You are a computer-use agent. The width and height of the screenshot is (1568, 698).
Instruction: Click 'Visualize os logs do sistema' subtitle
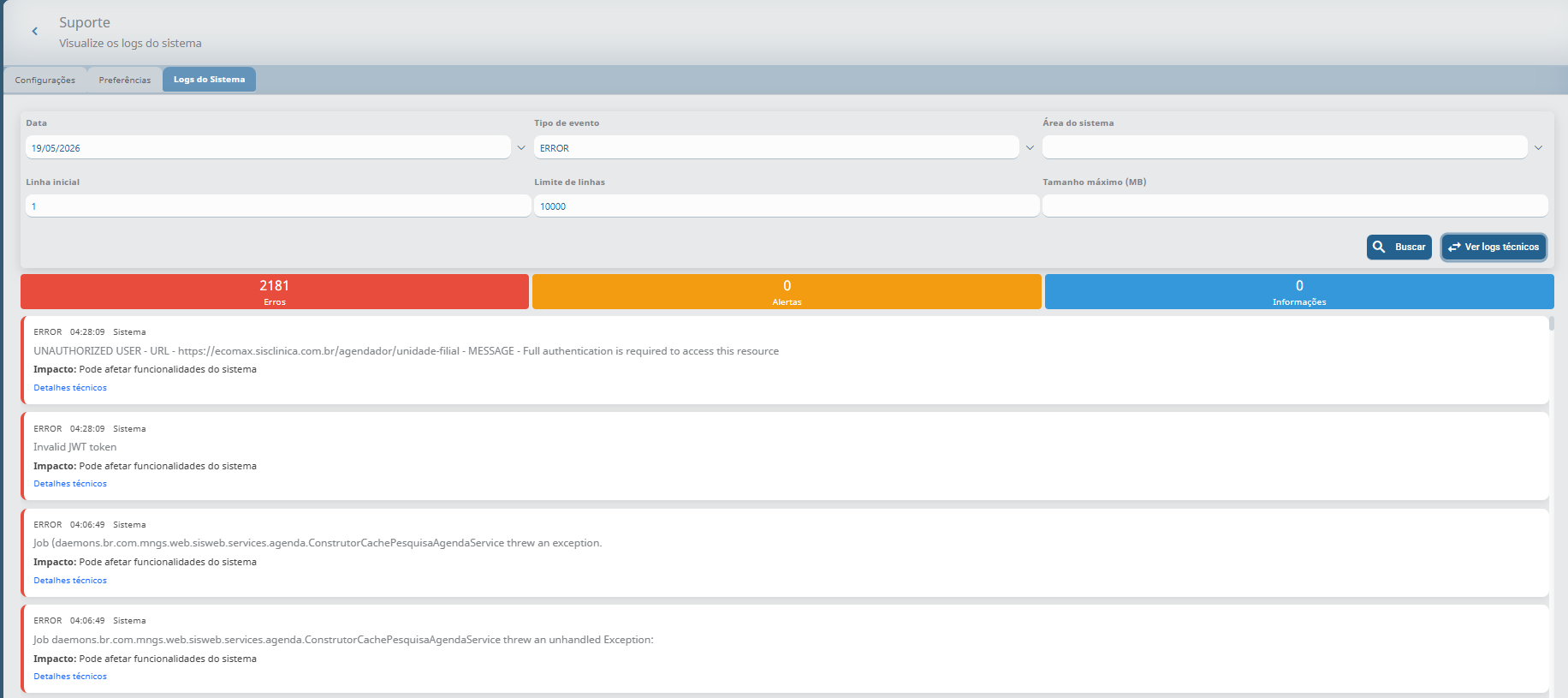pos(130,43)
